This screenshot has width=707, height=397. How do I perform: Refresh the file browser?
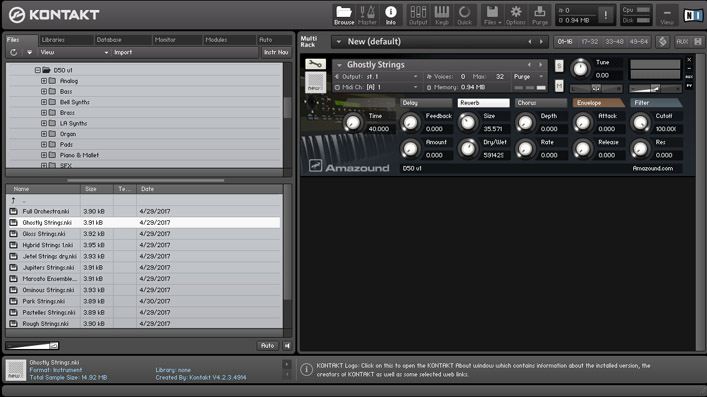[14, 52]
